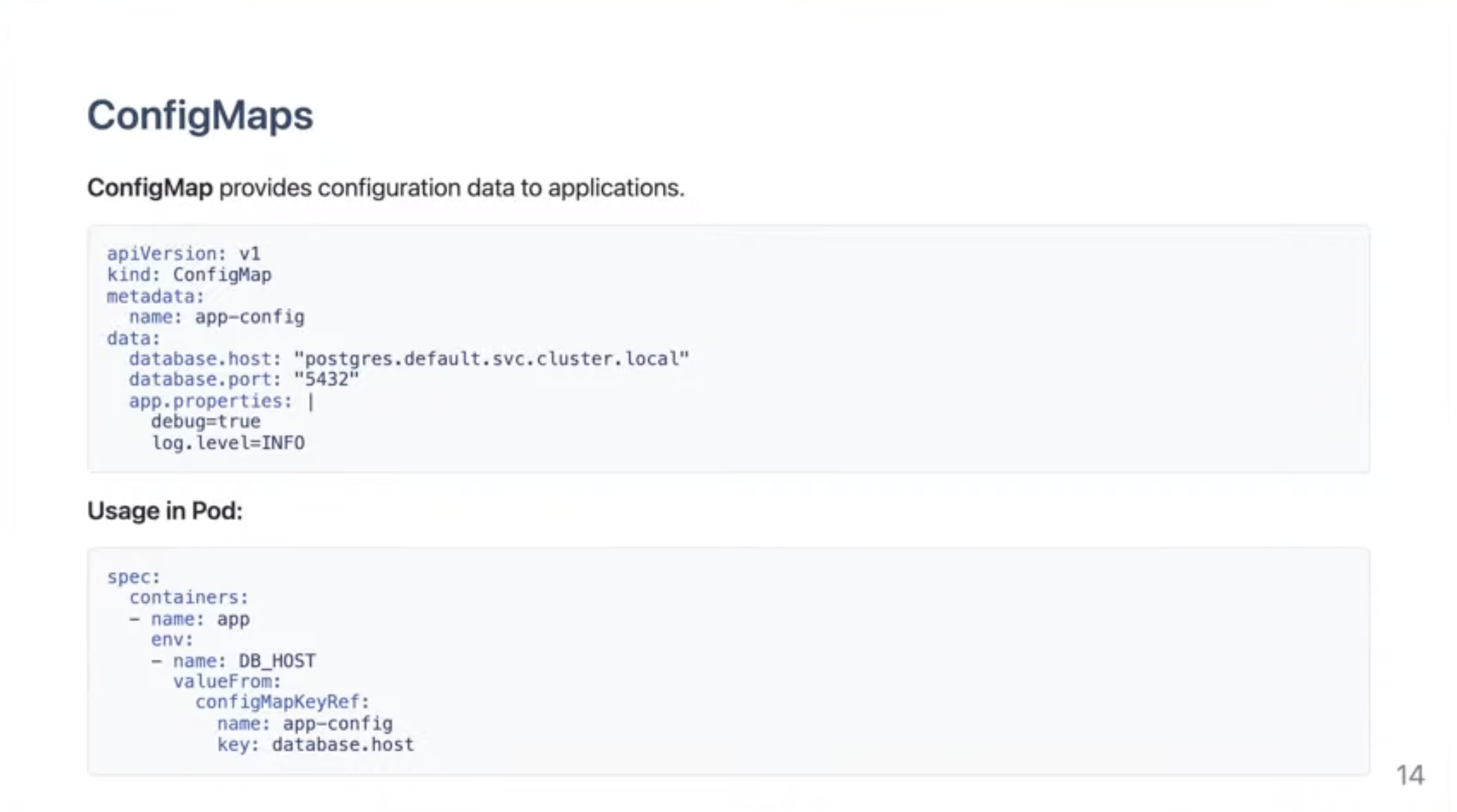Click the ConfigMaps slide title
The image size is (1457, 812).
[200, 116]
